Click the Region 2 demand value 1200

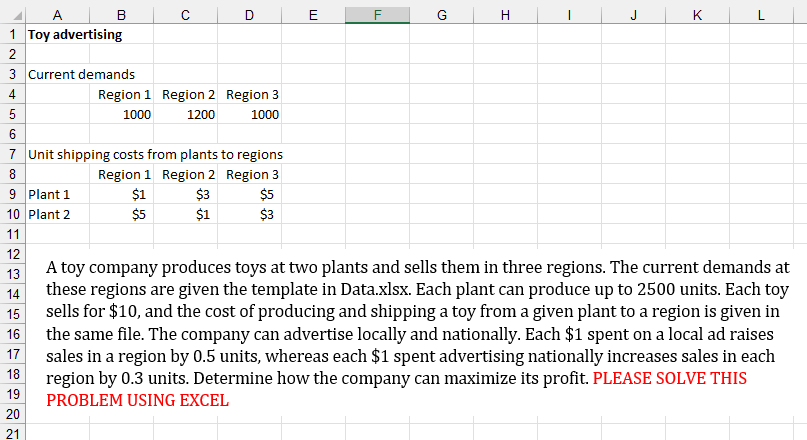(201, 114)
